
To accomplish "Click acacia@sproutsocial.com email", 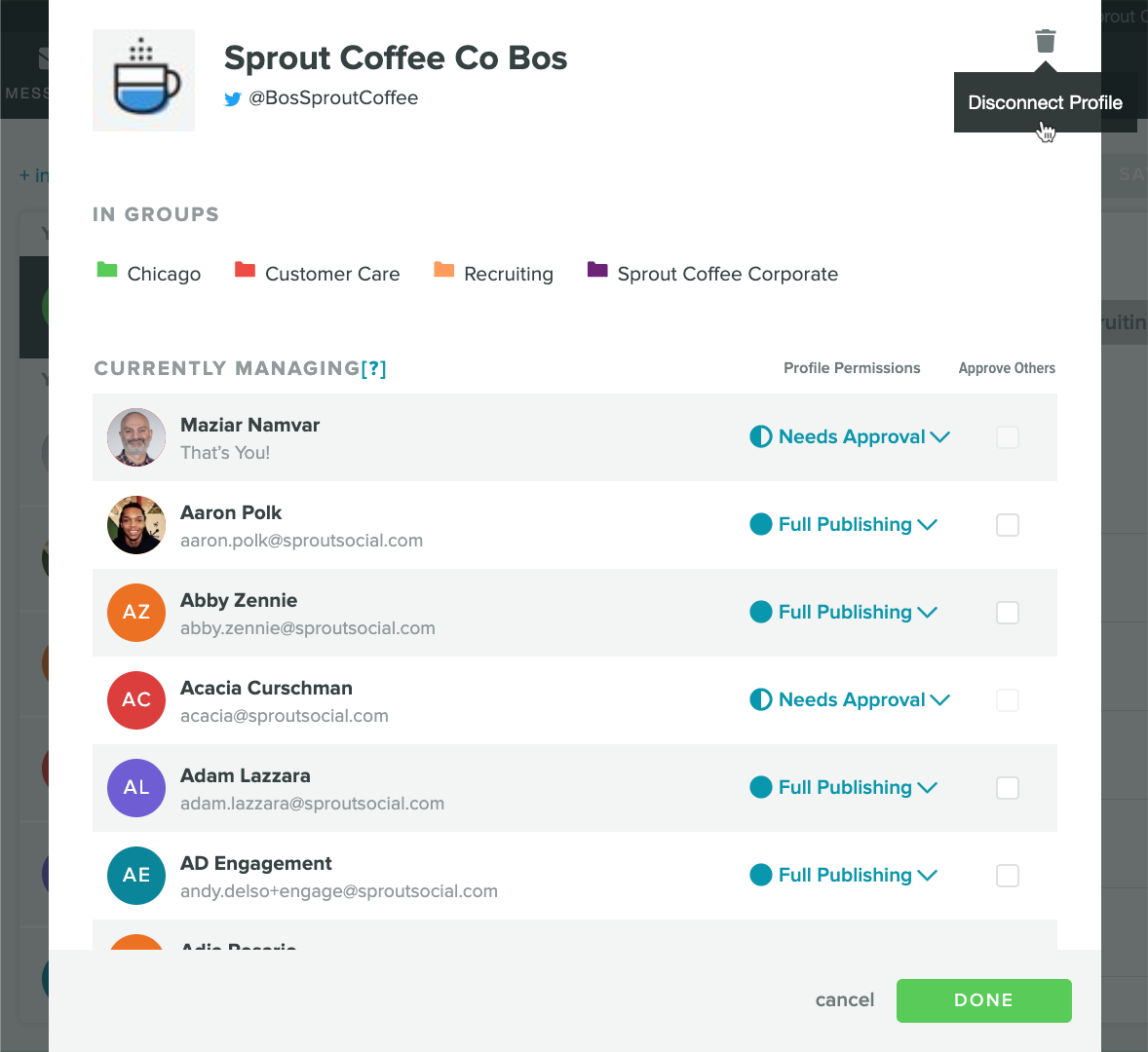I will (284, 716).
